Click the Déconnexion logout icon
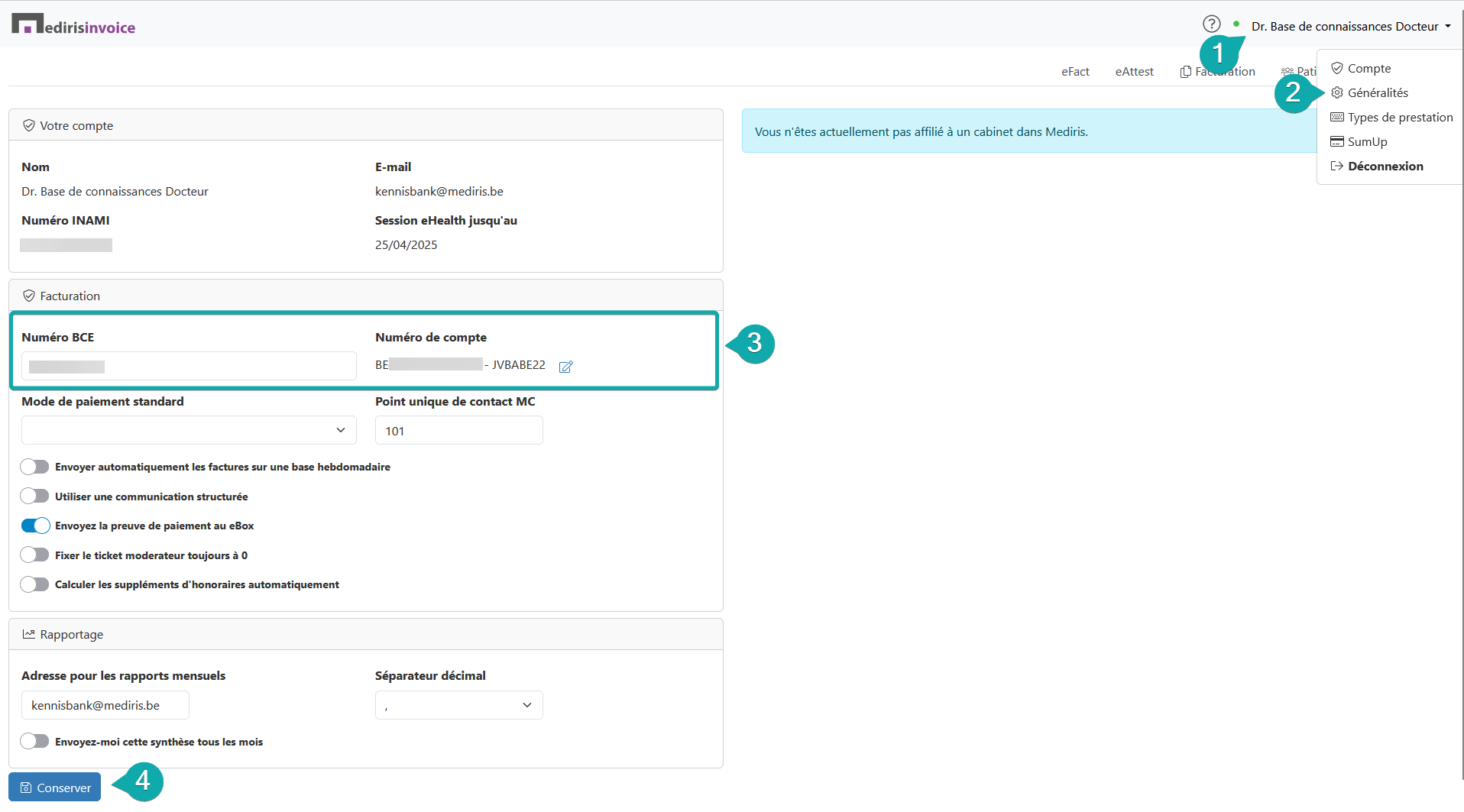Image resolution: width=1464 pixels, height=812 pixels. (x=1337, y=166)
